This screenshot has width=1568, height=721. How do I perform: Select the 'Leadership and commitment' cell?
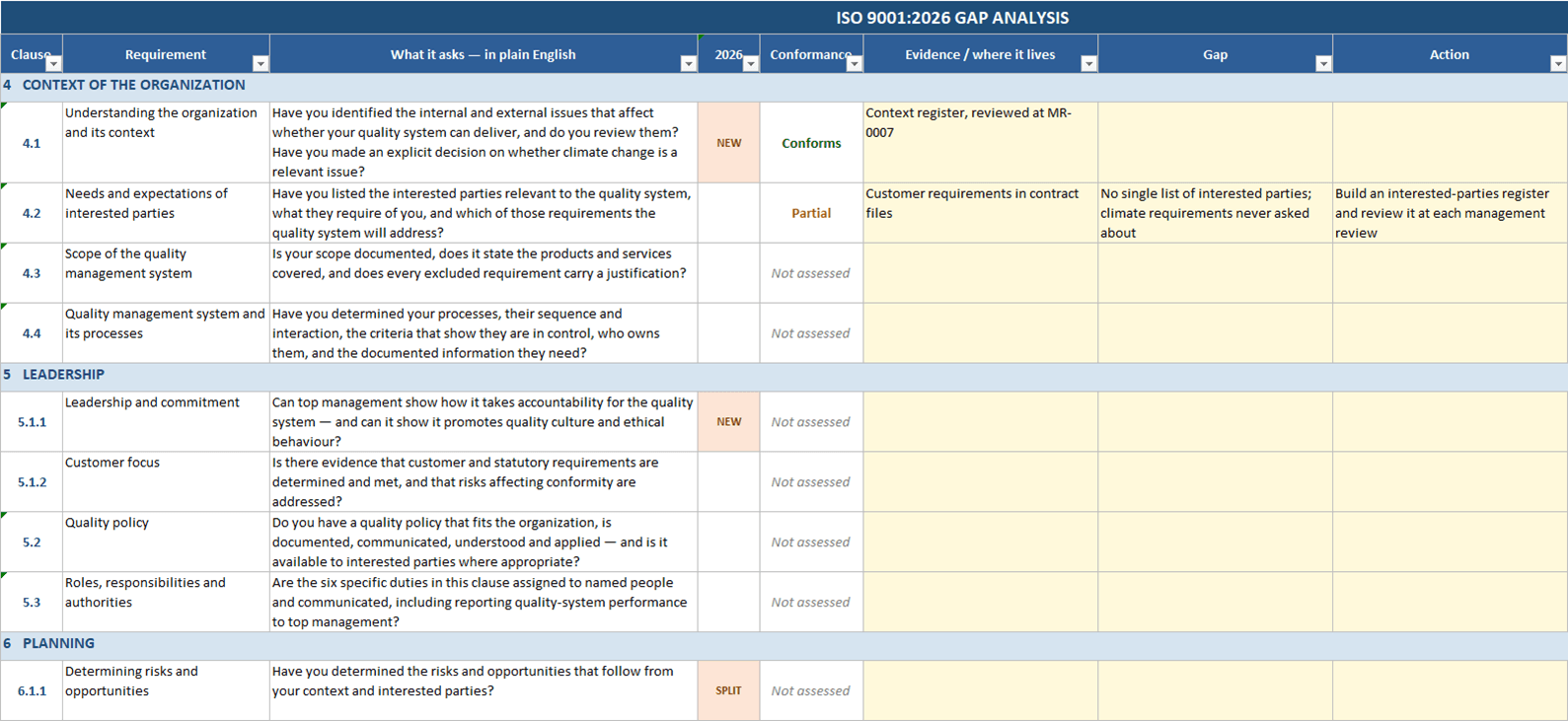click(166, 422)
